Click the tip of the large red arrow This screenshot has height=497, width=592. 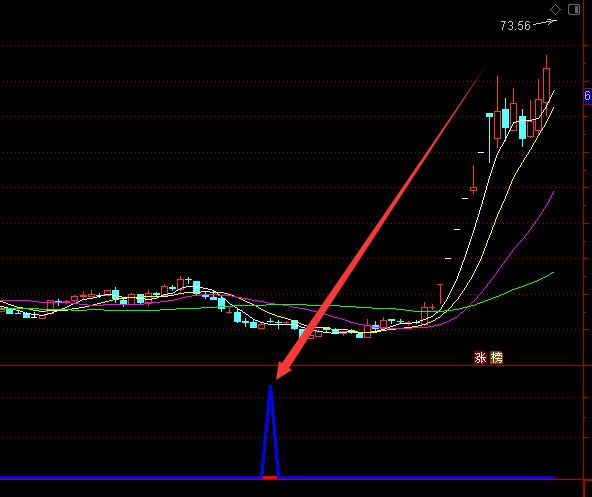click(278, 377)
